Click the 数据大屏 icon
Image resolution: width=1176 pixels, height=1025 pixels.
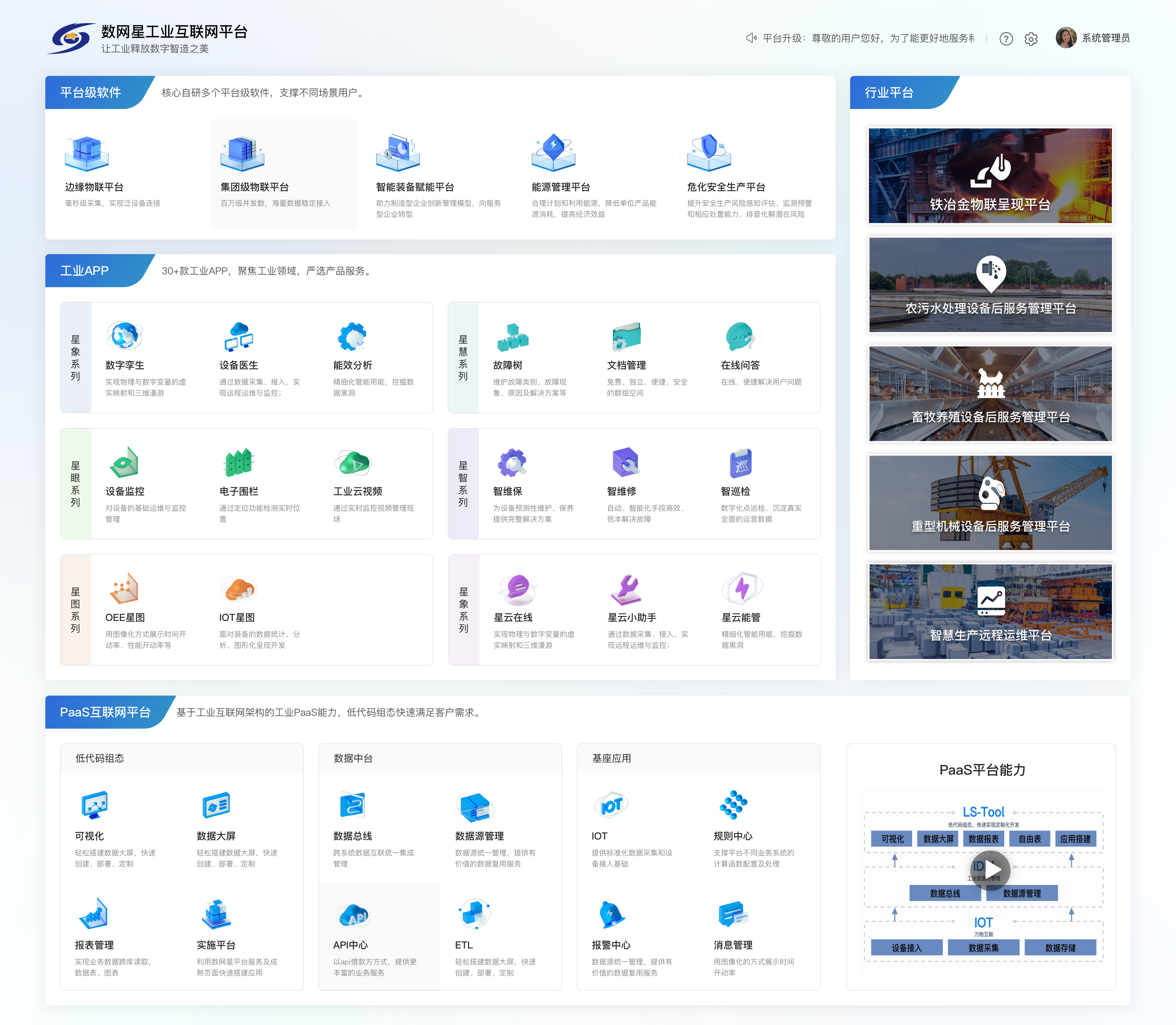[216, 805]
